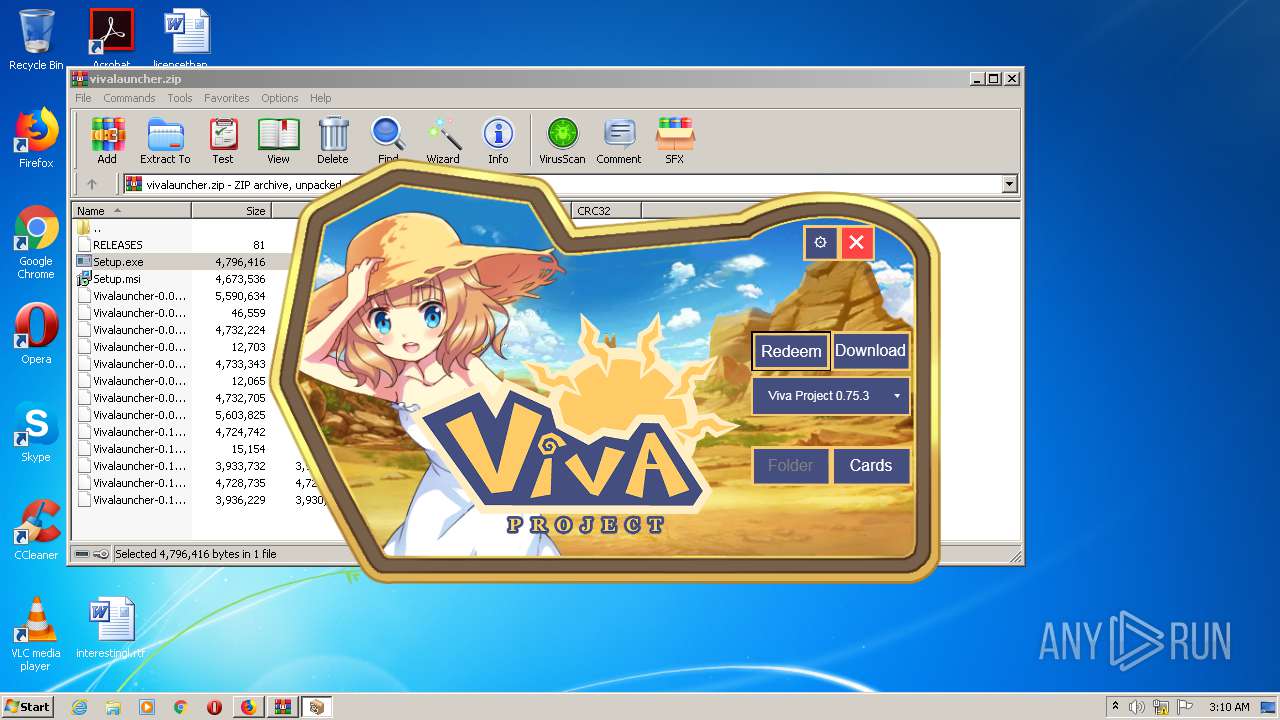This screenshot has height=720, width=1280.
Task: Click the Cards button
Action: pyautogui.click(x=871, y=466)
